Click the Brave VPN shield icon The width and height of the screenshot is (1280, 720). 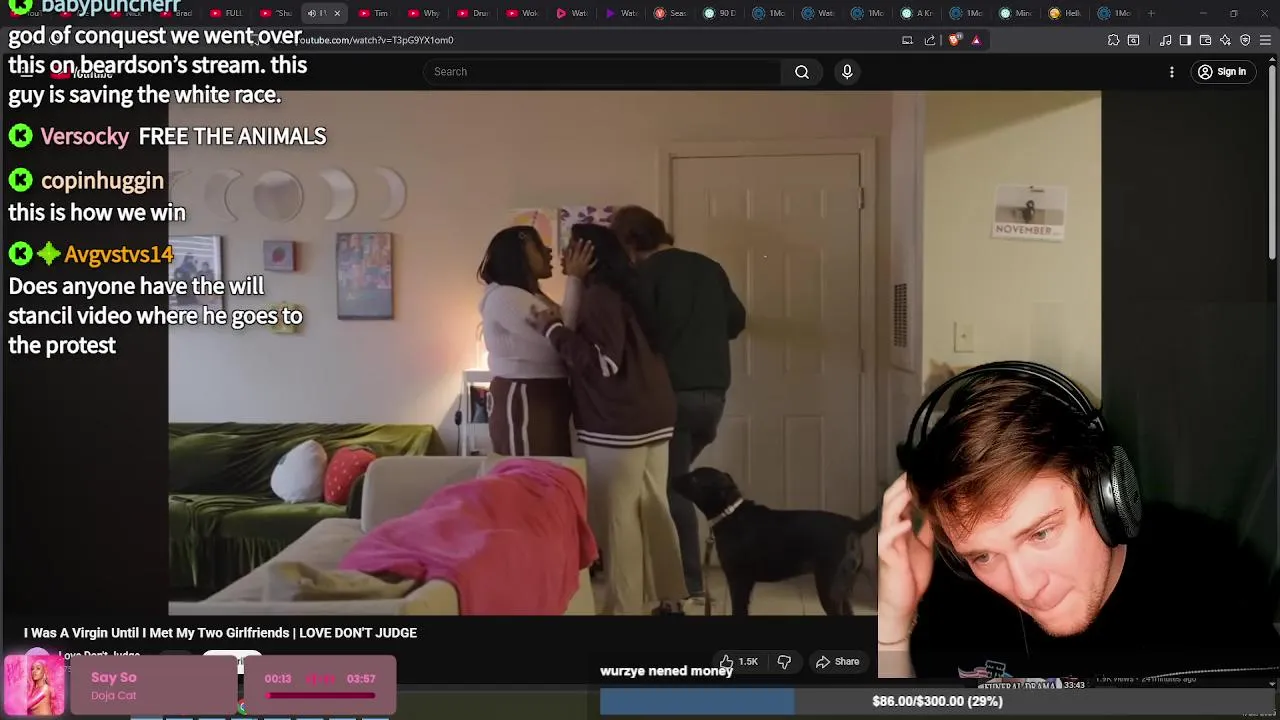pos(1245,40)
